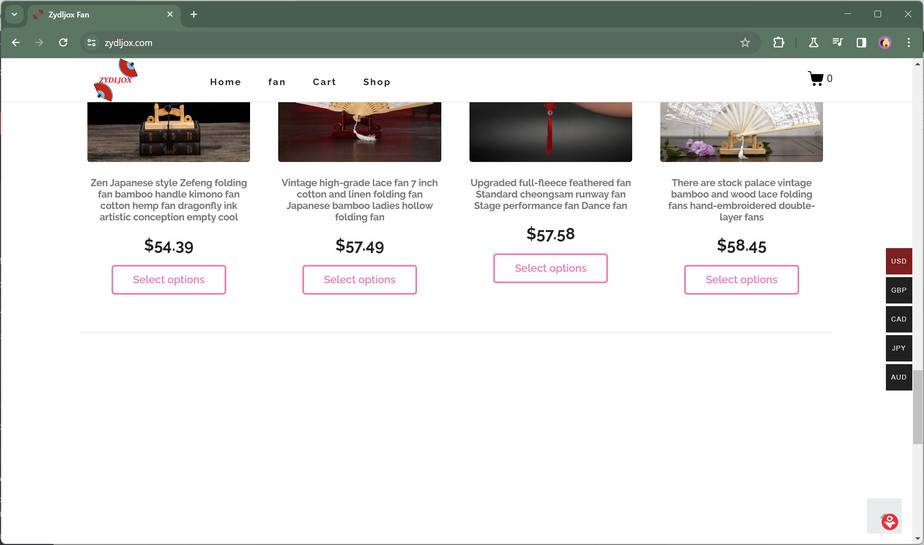Open the extensions puzzle icon
The width and height of the screenshot is (924, 545).
[x=778, y=42]
